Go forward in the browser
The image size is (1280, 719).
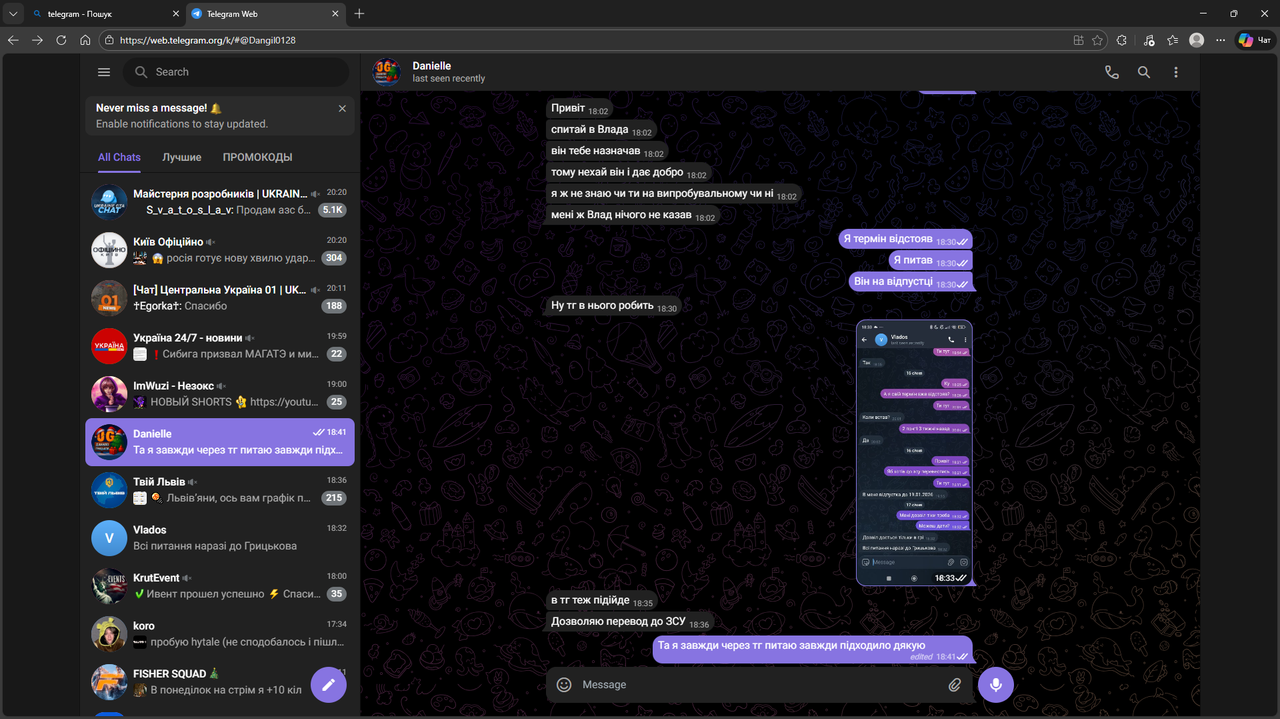pos(37,40)
